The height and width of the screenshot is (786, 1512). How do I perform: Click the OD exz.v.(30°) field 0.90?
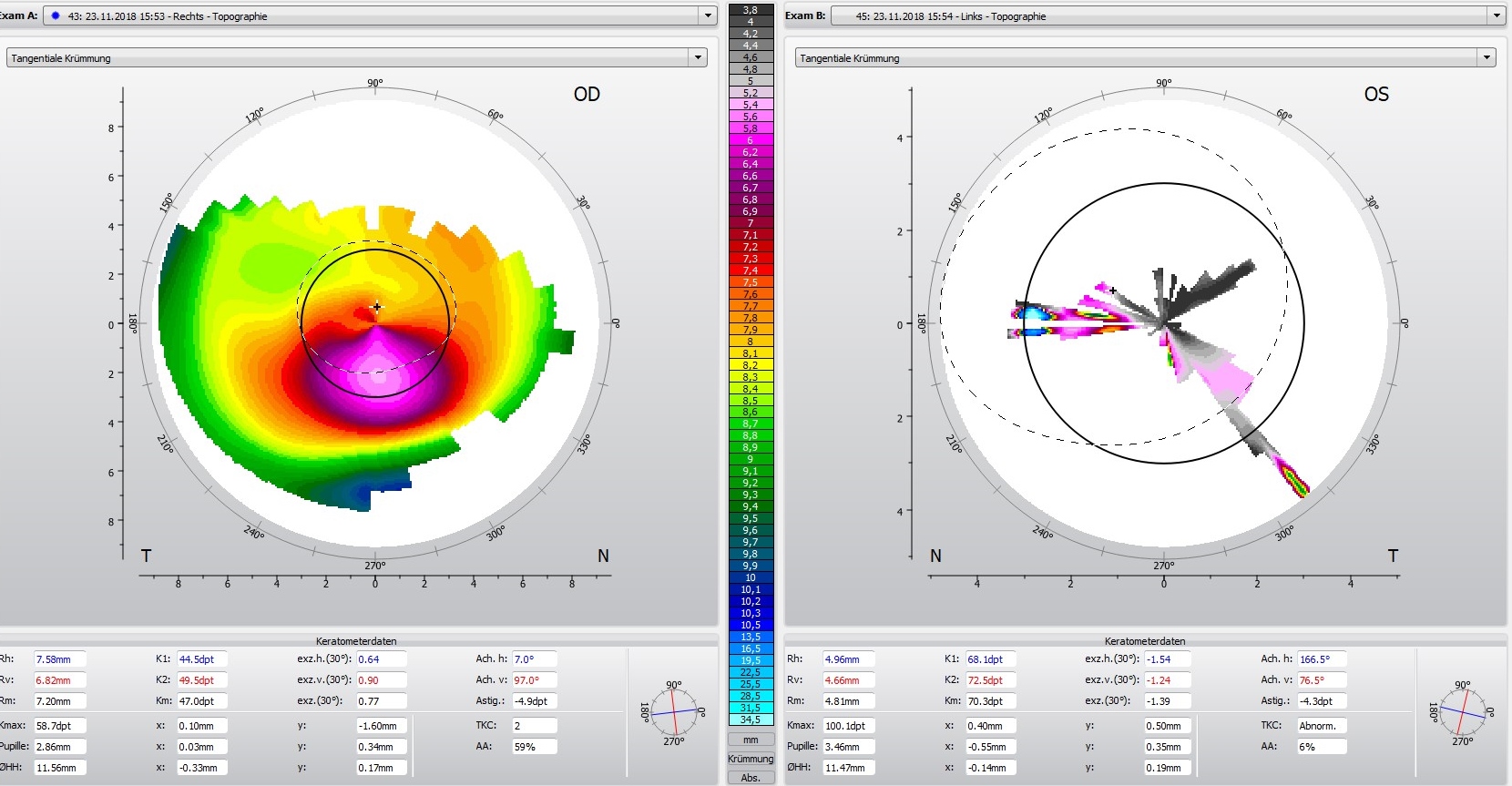click(382, 680)
